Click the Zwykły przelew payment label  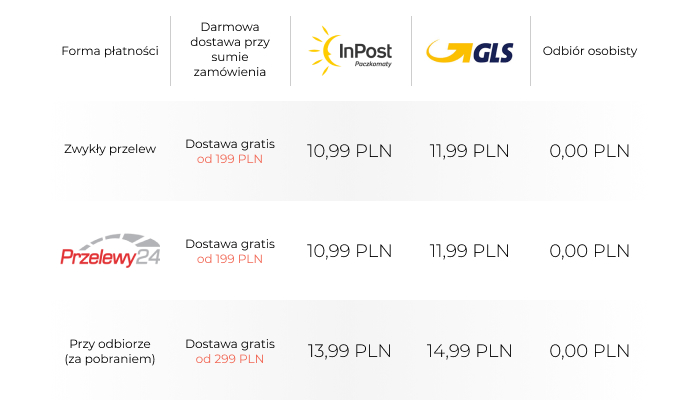[110, 149]
